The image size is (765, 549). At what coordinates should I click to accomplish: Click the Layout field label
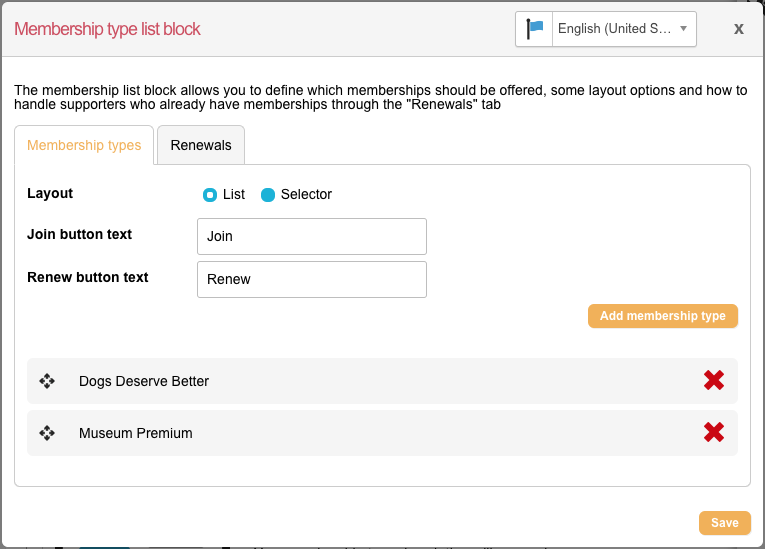point(50,194)
